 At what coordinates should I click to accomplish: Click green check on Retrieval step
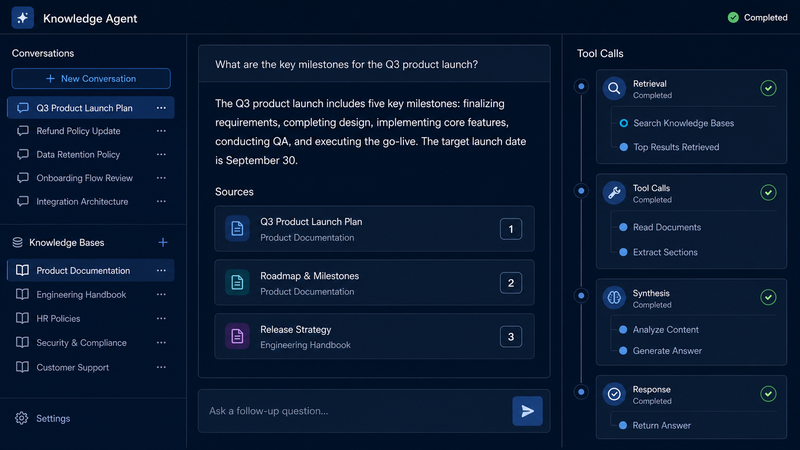[768, 88]
